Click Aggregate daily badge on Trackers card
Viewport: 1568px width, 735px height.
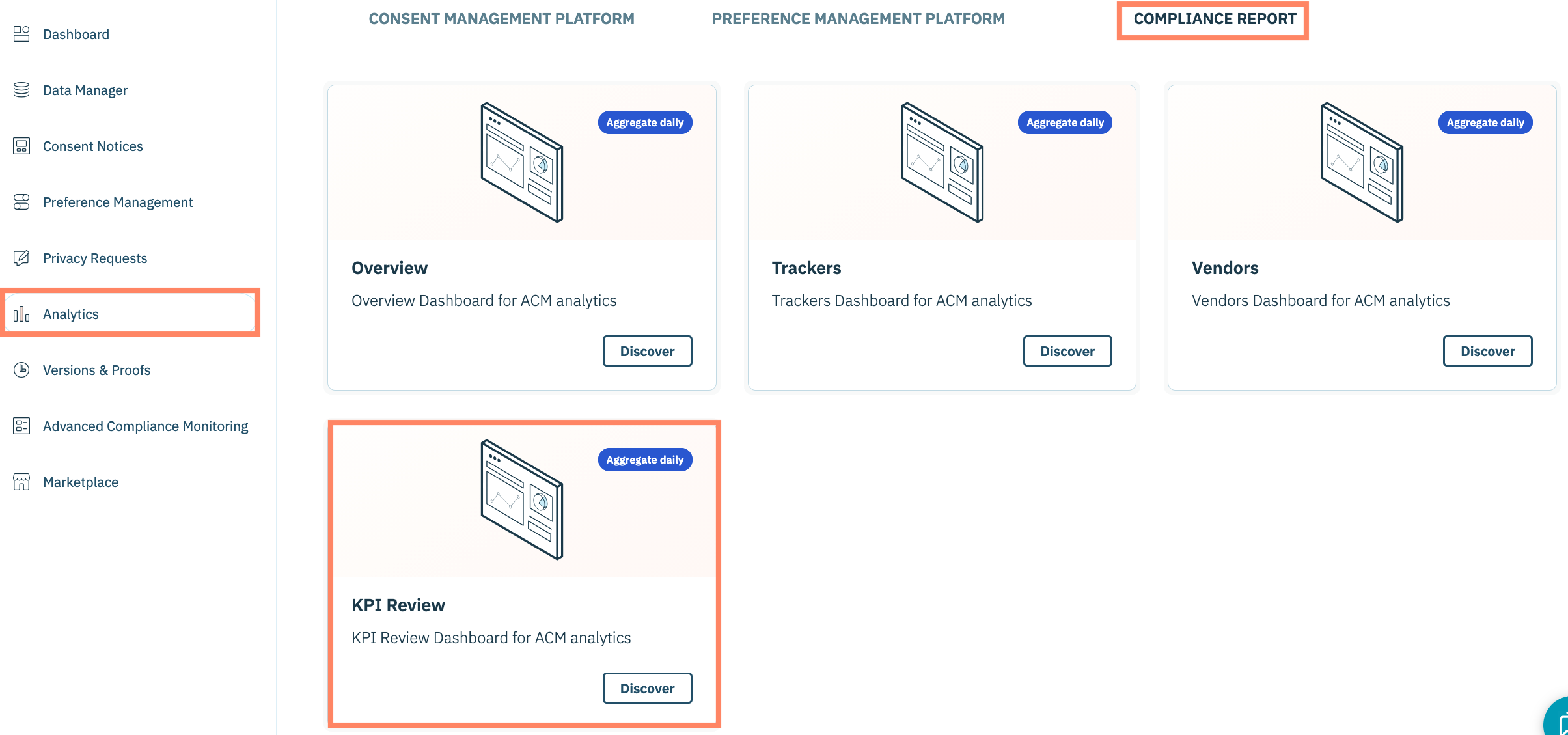pos(1065,122)
